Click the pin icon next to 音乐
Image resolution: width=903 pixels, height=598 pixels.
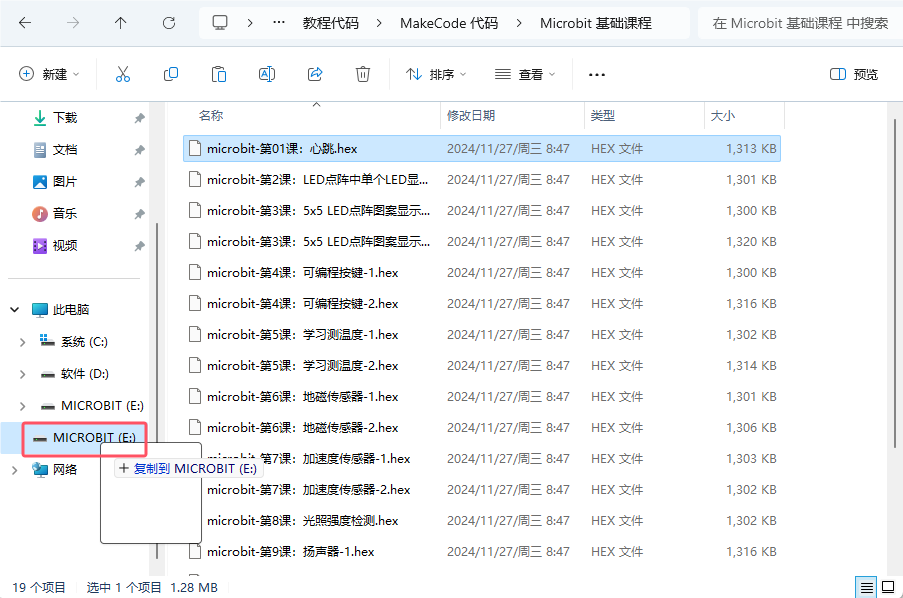139,214
